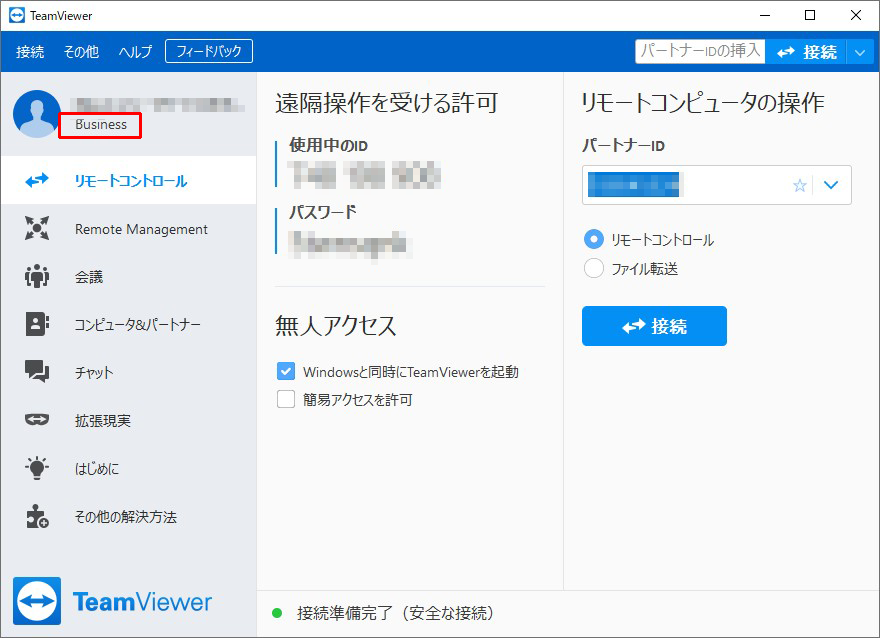
Task: Click the favorite star in partner ID field
Action: [x=800, y=185]
